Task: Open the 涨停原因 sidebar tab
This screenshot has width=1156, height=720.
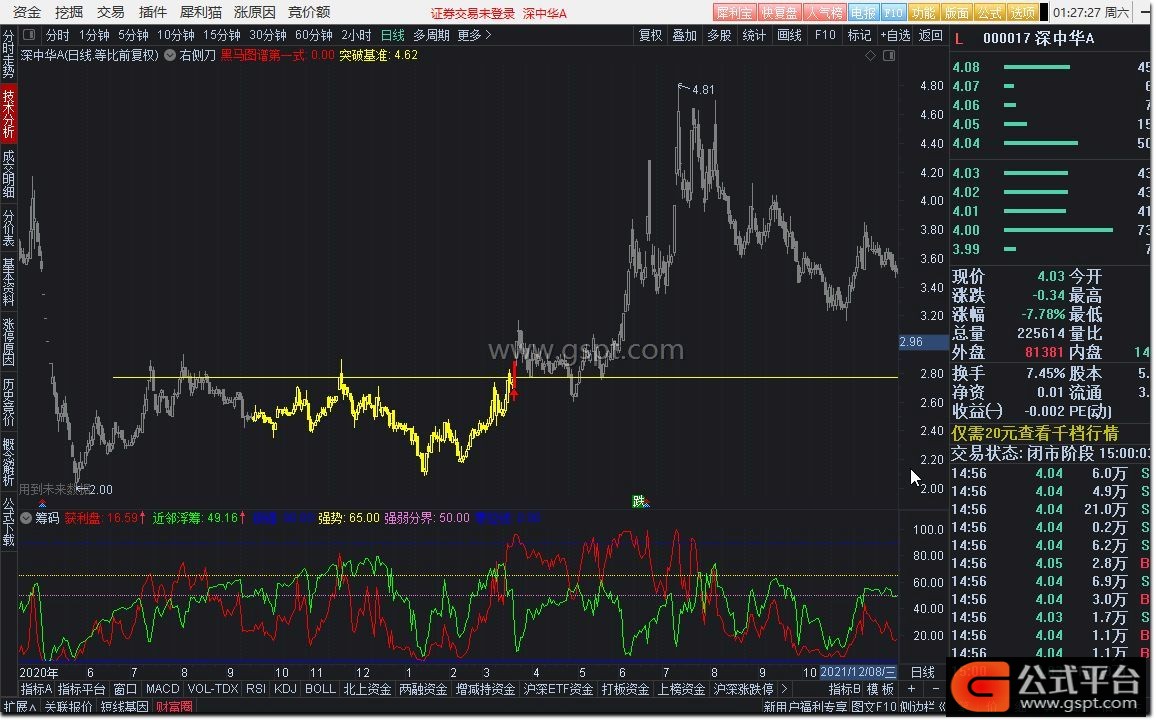Action: pos(9,341)
